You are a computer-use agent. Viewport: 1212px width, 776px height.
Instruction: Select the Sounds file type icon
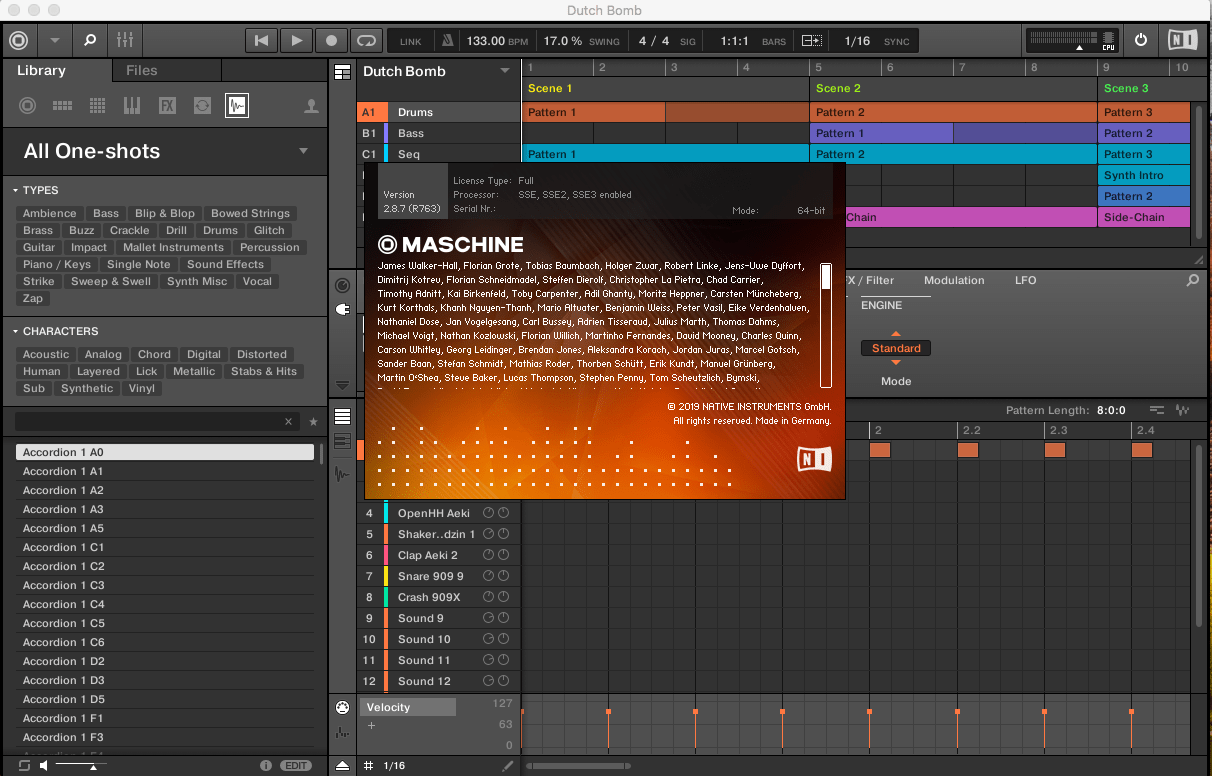(x=97, y=106)
